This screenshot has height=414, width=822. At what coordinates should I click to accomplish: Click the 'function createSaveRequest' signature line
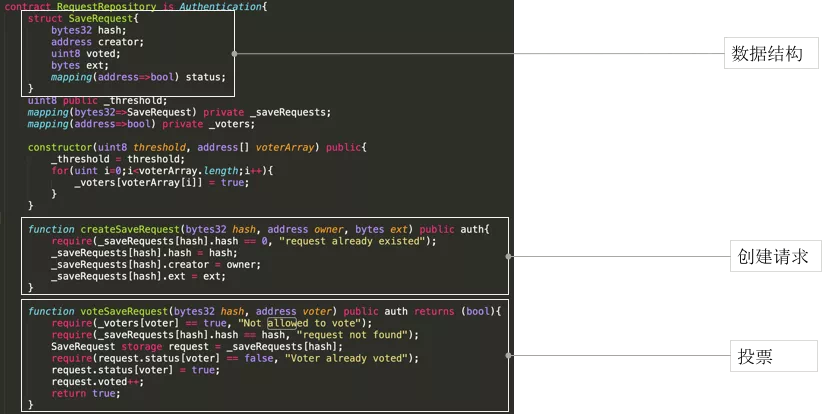click(x=258, y=230)
